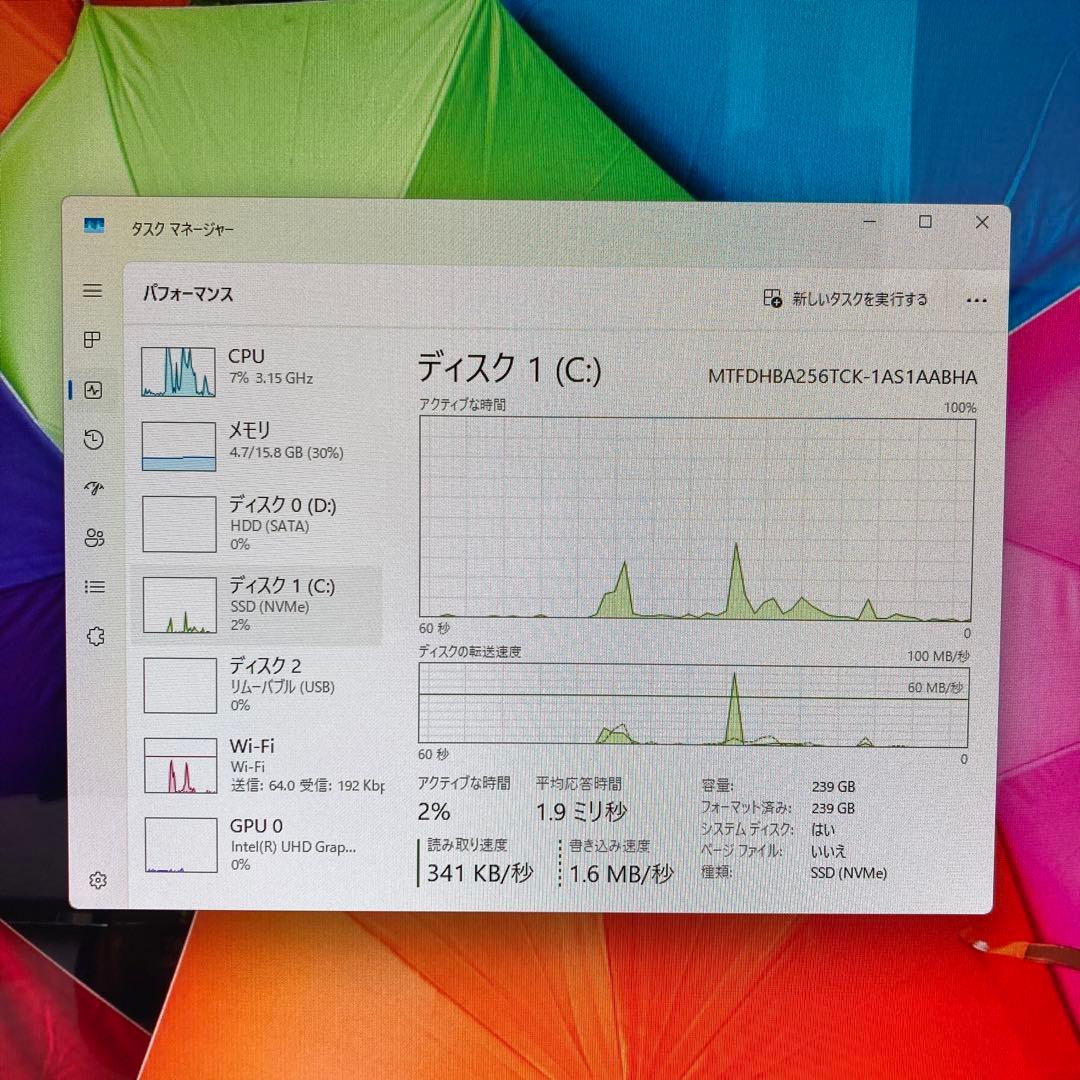Open the more options ellipsis menu
The height and width of the screenshot is (1080, 1080).
point(977,298)
